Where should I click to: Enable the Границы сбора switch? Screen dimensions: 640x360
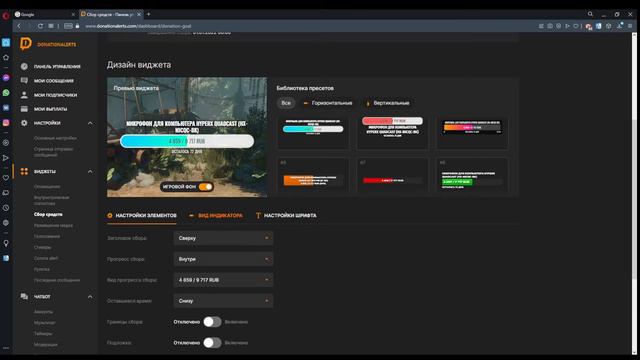coord(212,322)
